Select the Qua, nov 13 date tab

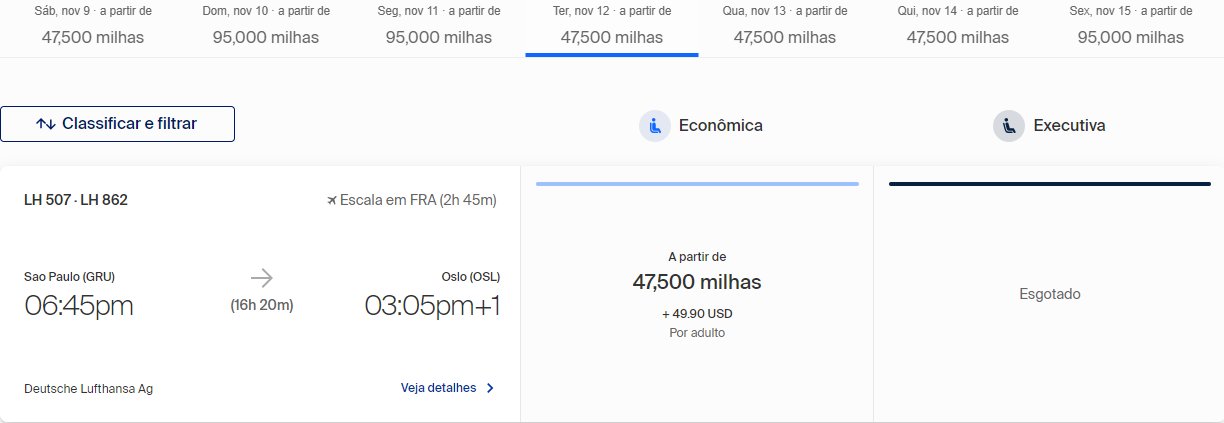[x=785, y=27]
